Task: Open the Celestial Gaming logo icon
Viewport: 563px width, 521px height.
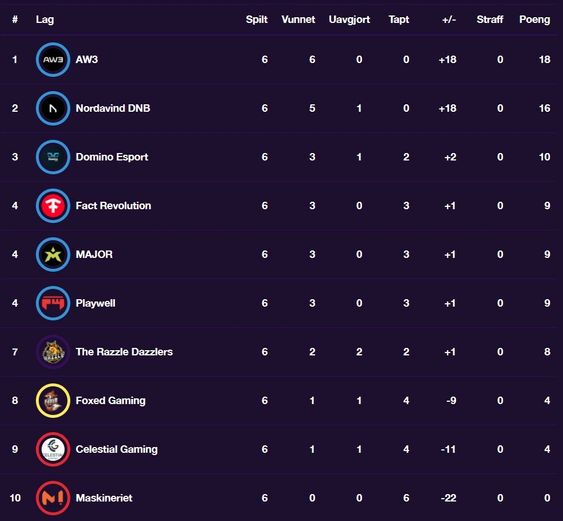Action: pyautogui.click(x=53, y=449)
